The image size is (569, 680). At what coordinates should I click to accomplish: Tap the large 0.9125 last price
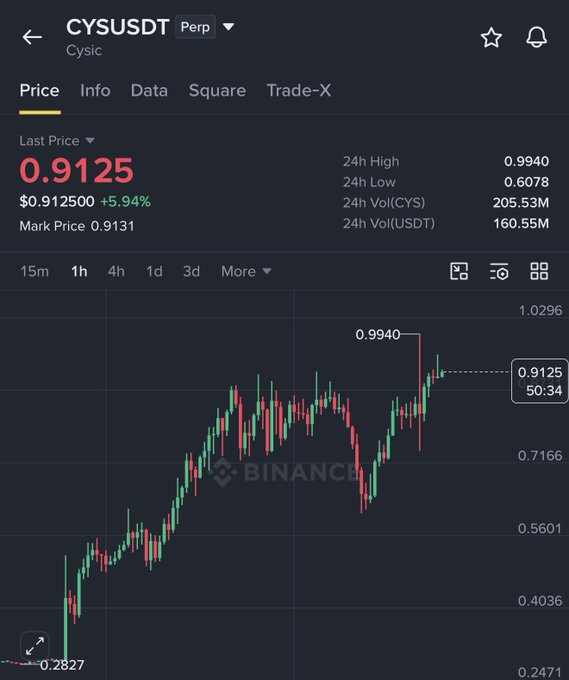77,170
